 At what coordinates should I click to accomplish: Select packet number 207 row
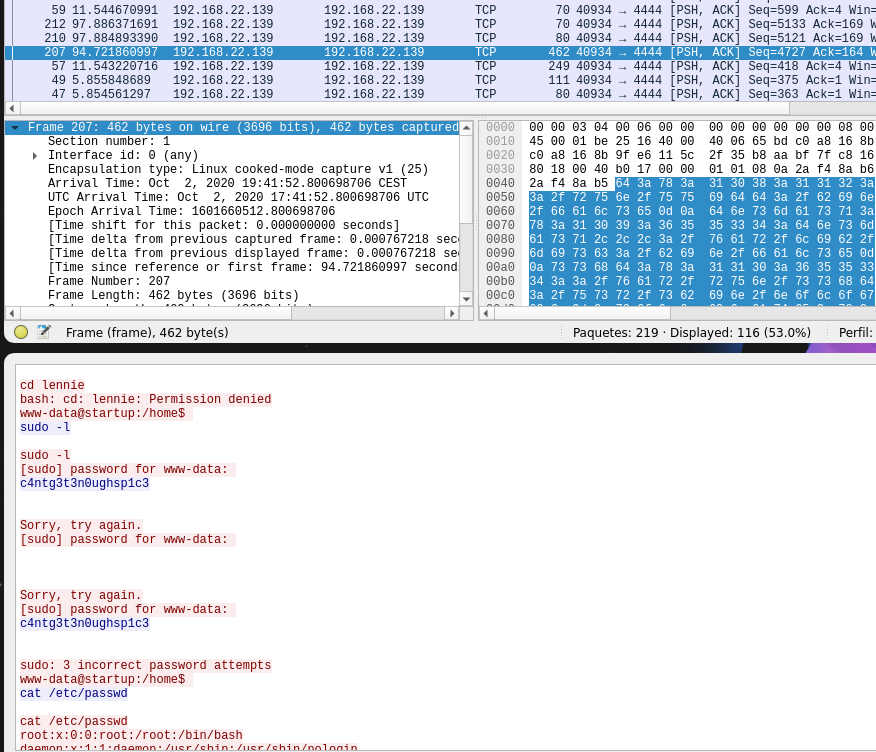300,52
